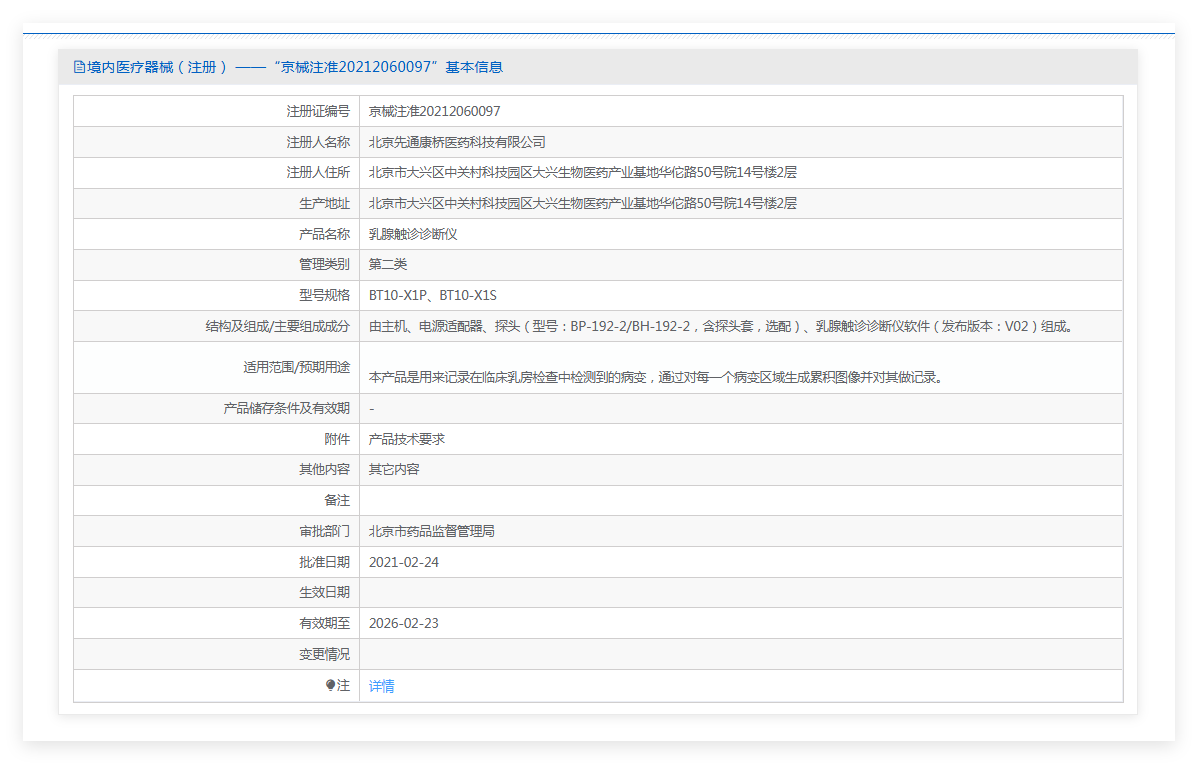
Task: Click the 变更情况 row label
Action: pos(324,654)
